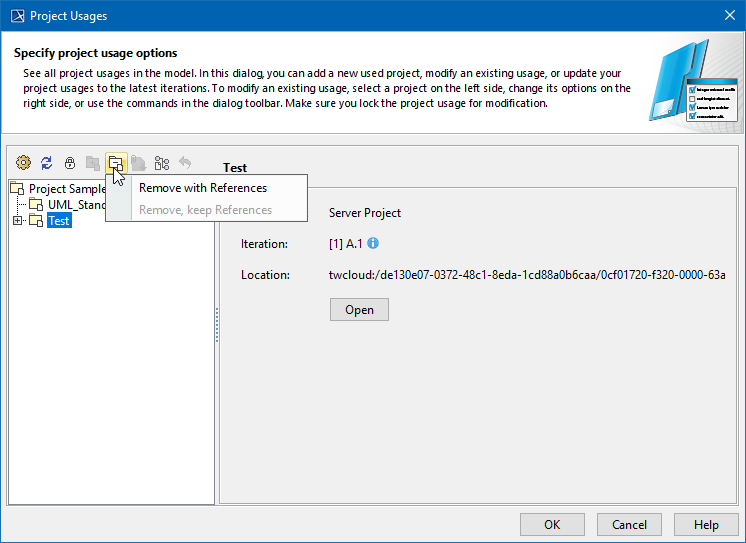Click the blue info icon beside Iteration

pos(373,243)
